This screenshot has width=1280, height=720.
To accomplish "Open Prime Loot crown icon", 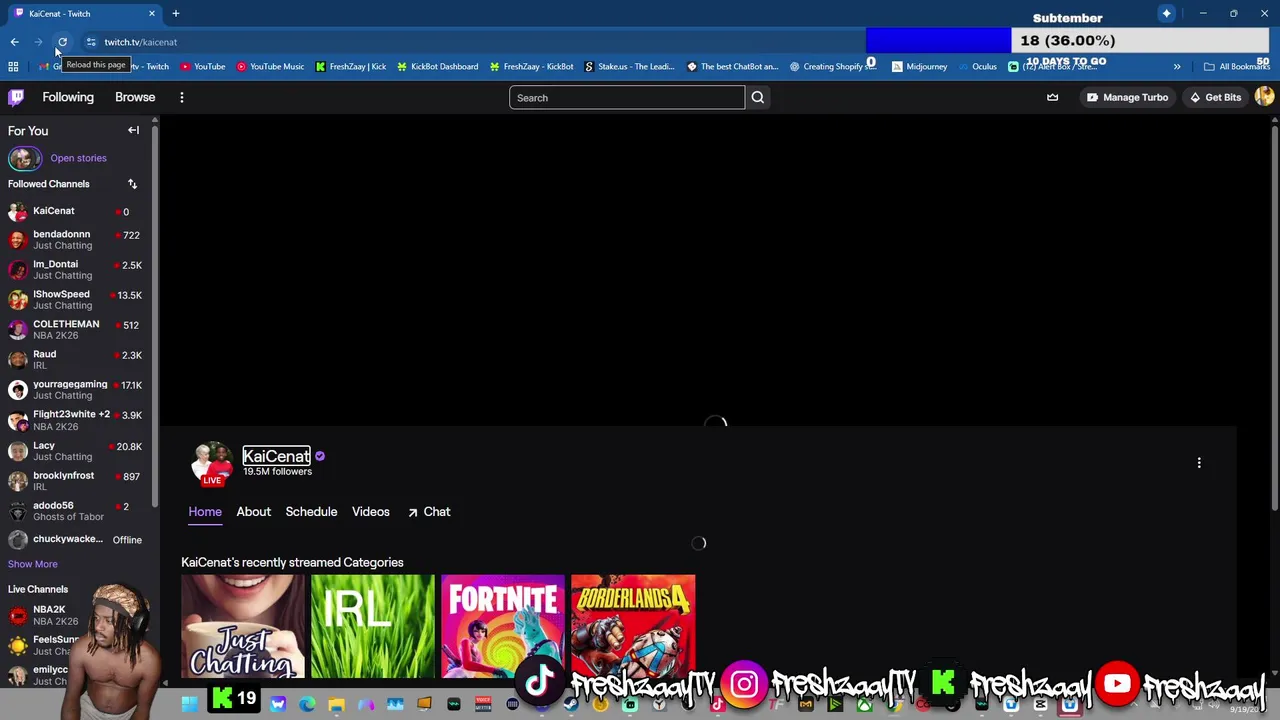I will tap(1052, 97).
